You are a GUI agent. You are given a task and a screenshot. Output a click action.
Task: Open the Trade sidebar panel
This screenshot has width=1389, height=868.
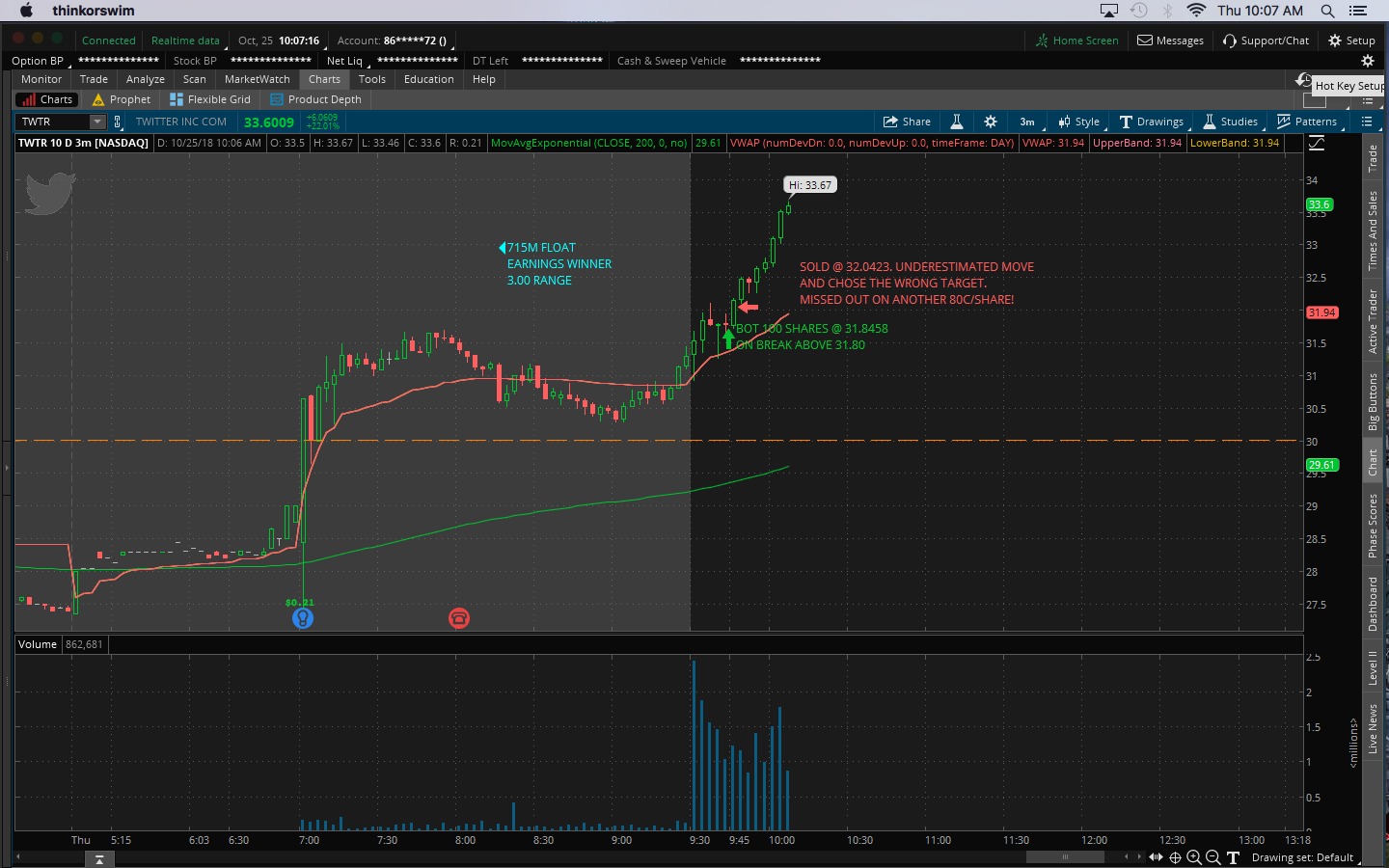(x=1373, y=158)
